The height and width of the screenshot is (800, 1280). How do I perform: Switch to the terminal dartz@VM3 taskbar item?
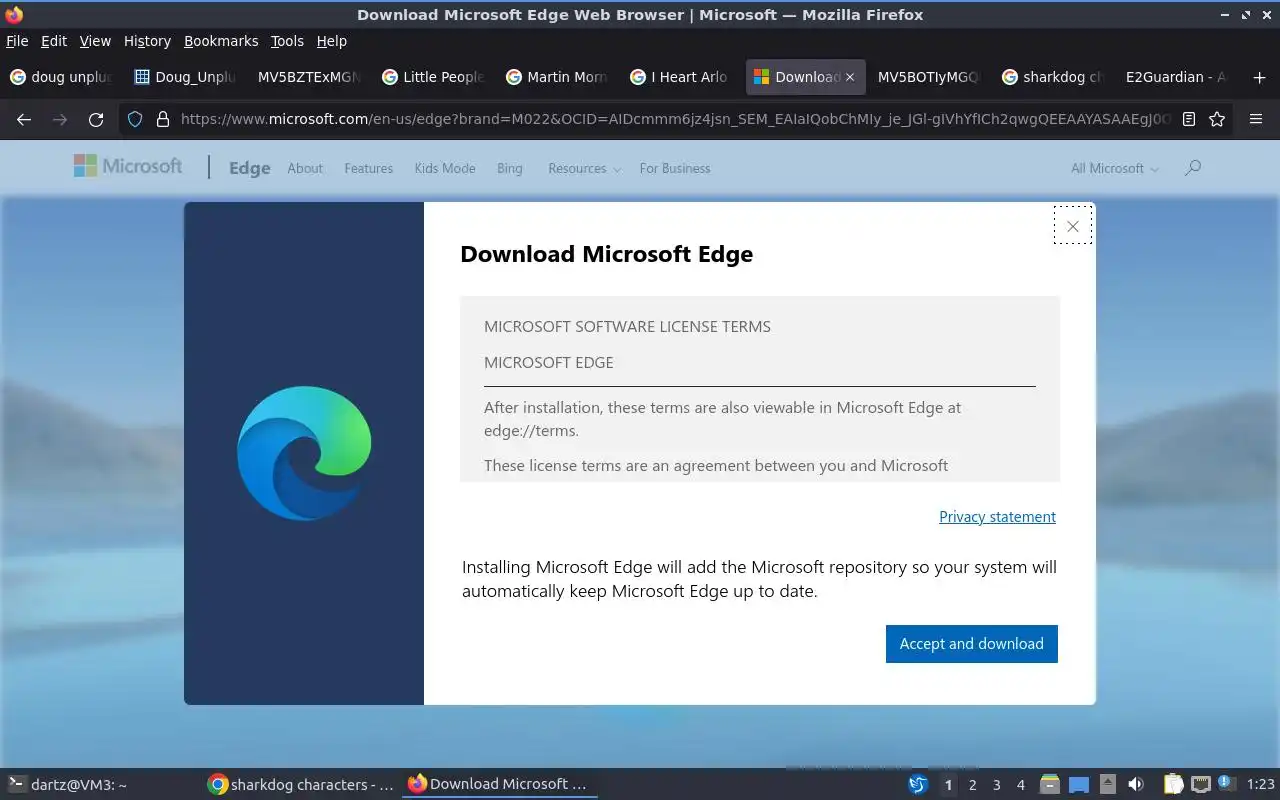(100, 785)
